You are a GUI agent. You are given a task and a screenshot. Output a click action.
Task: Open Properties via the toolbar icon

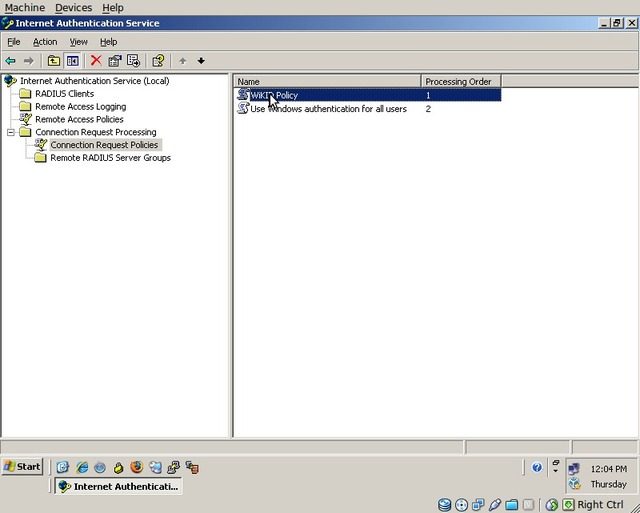[x=115, y=61]
